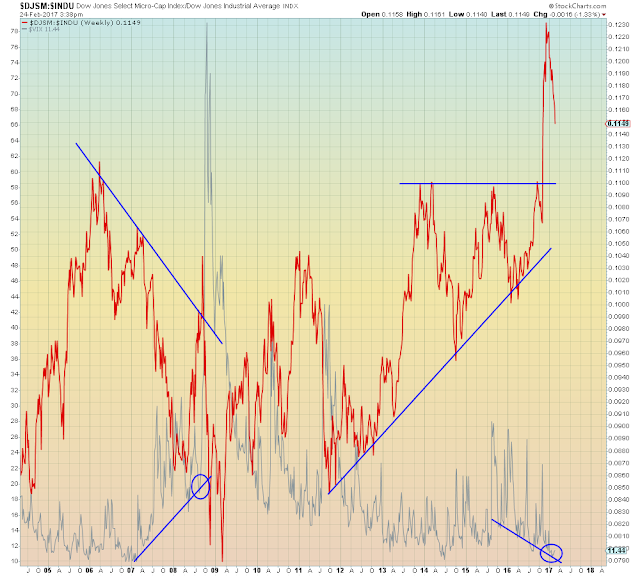Click the High 0.1161 value
This screenshot has width=640, height=576.
(x=426, y=14)
